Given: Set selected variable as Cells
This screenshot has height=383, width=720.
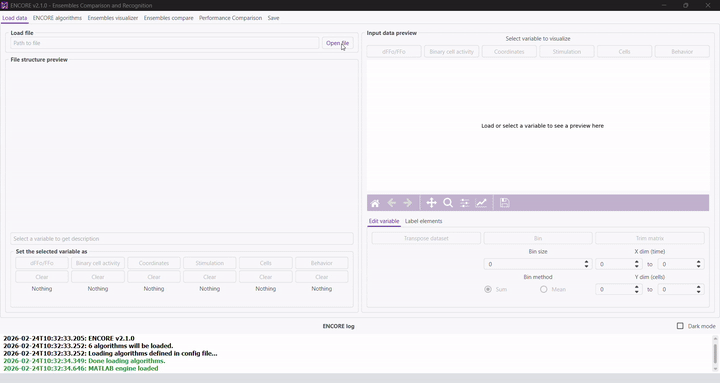Looking at the screenshot, I should point(266,263).
